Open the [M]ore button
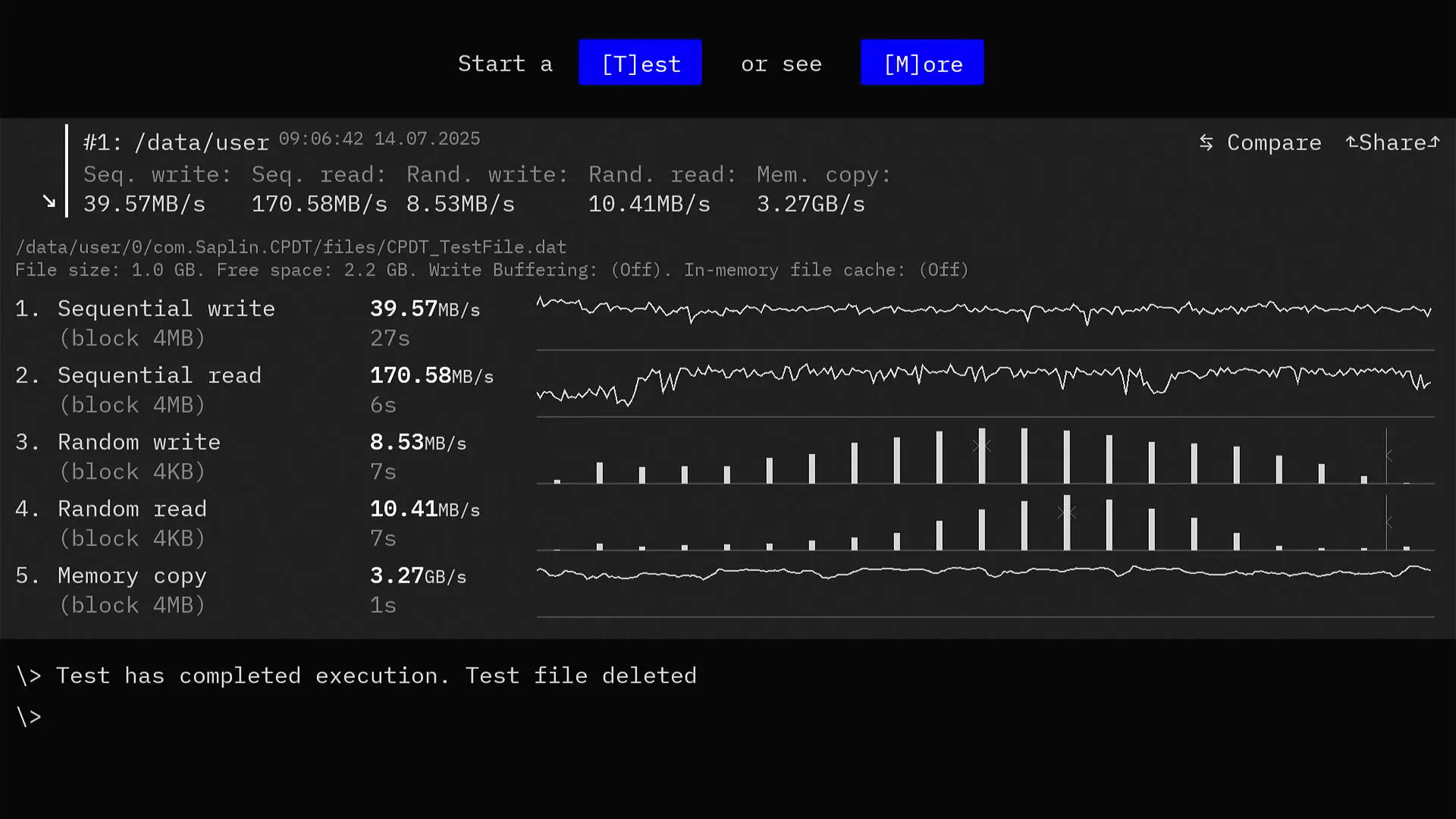The image size is (1456, 819). click(x=922, y=63)
